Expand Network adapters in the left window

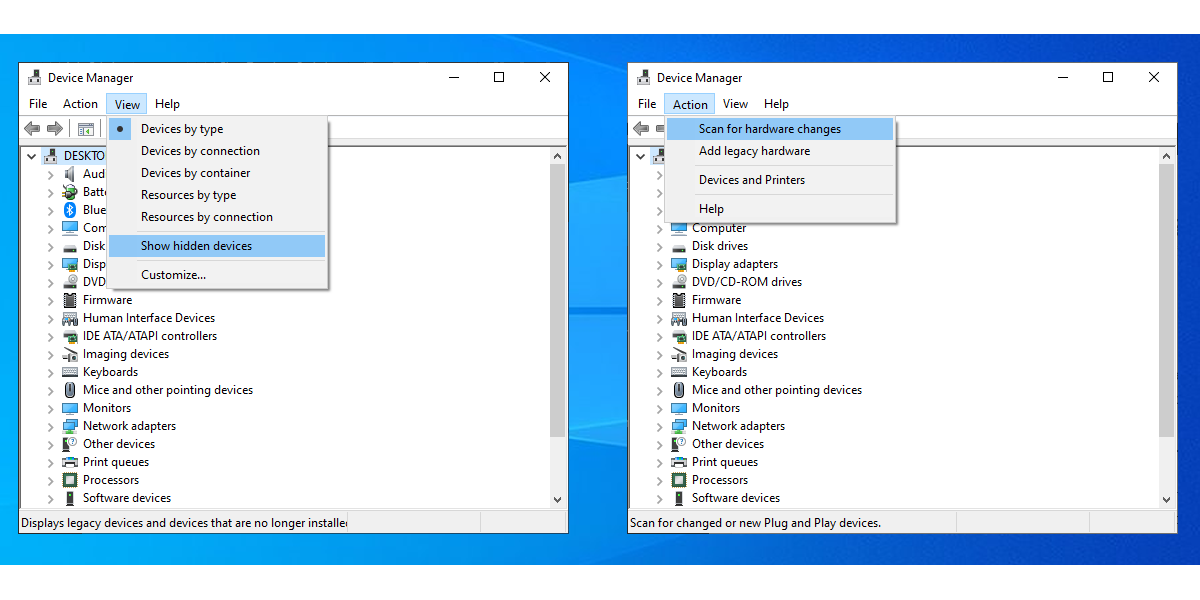[x=50, y=426]
